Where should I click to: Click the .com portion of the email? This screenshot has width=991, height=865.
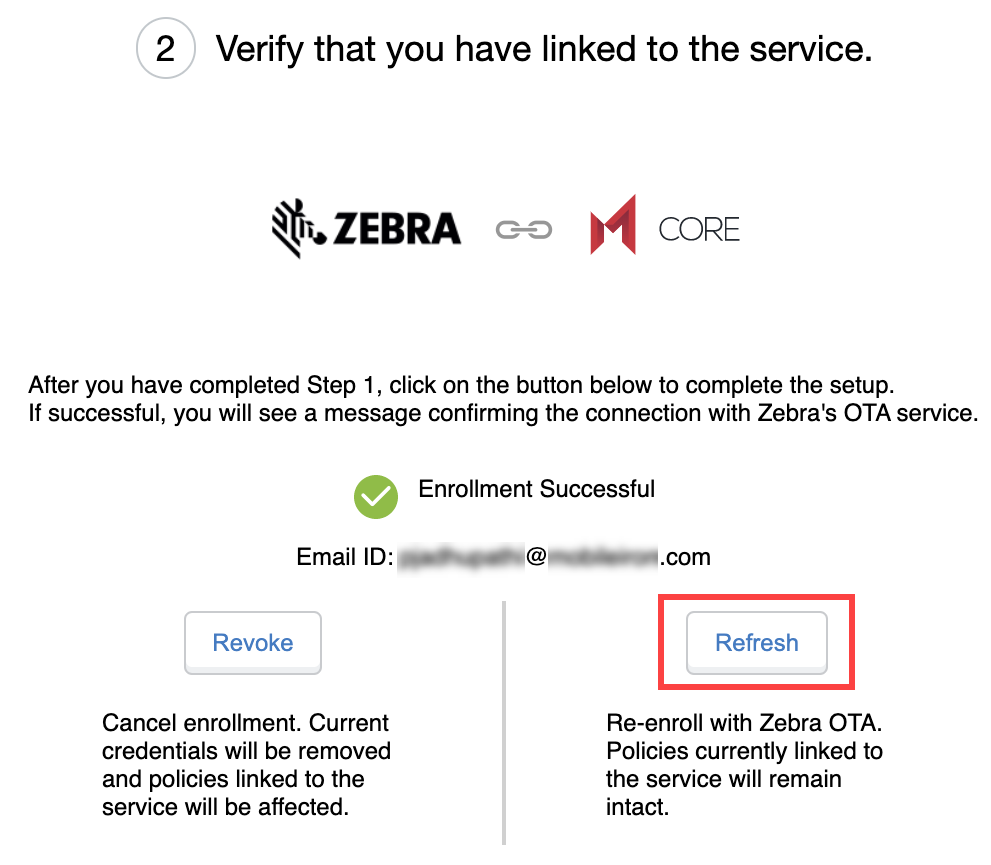pyautogui.click(x=684, y=557)
